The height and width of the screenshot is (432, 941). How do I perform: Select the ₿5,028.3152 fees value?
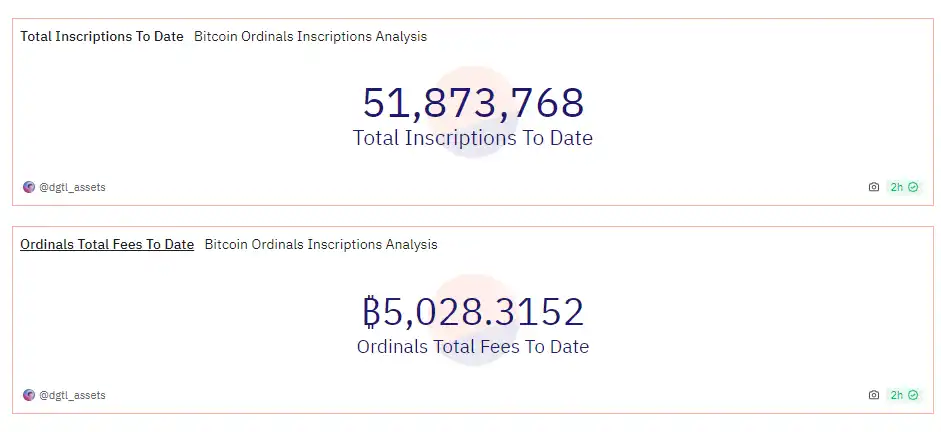click(x=473, y=312)
